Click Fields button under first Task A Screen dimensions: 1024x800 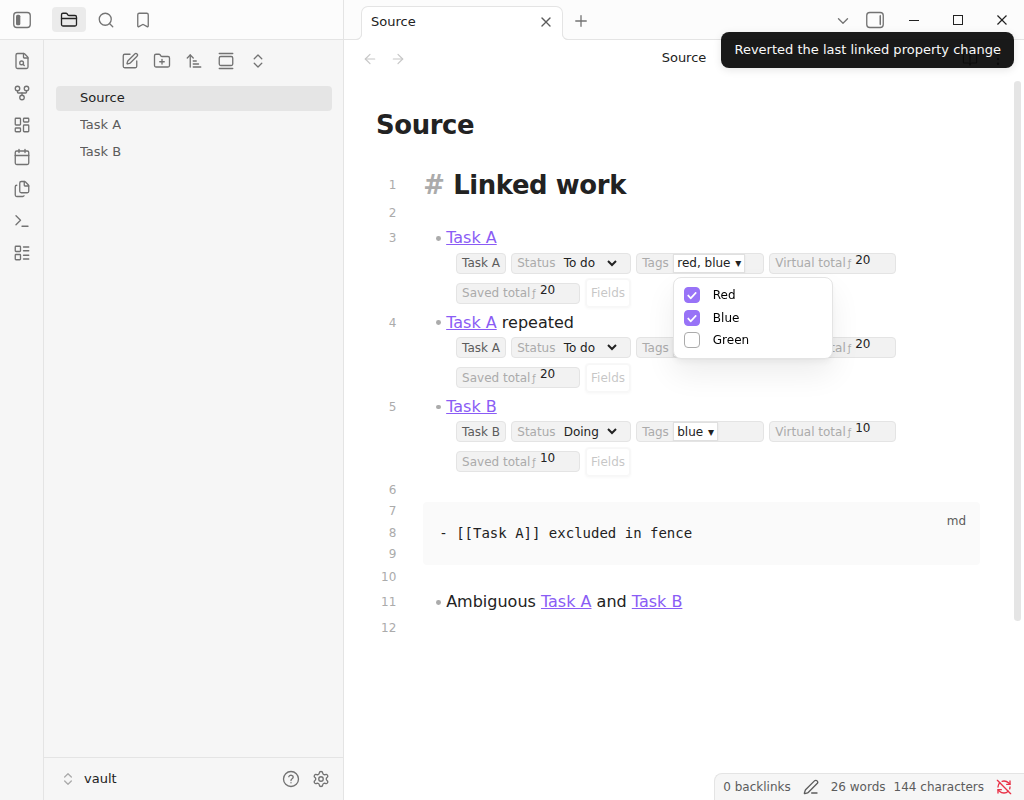(607, 293)
